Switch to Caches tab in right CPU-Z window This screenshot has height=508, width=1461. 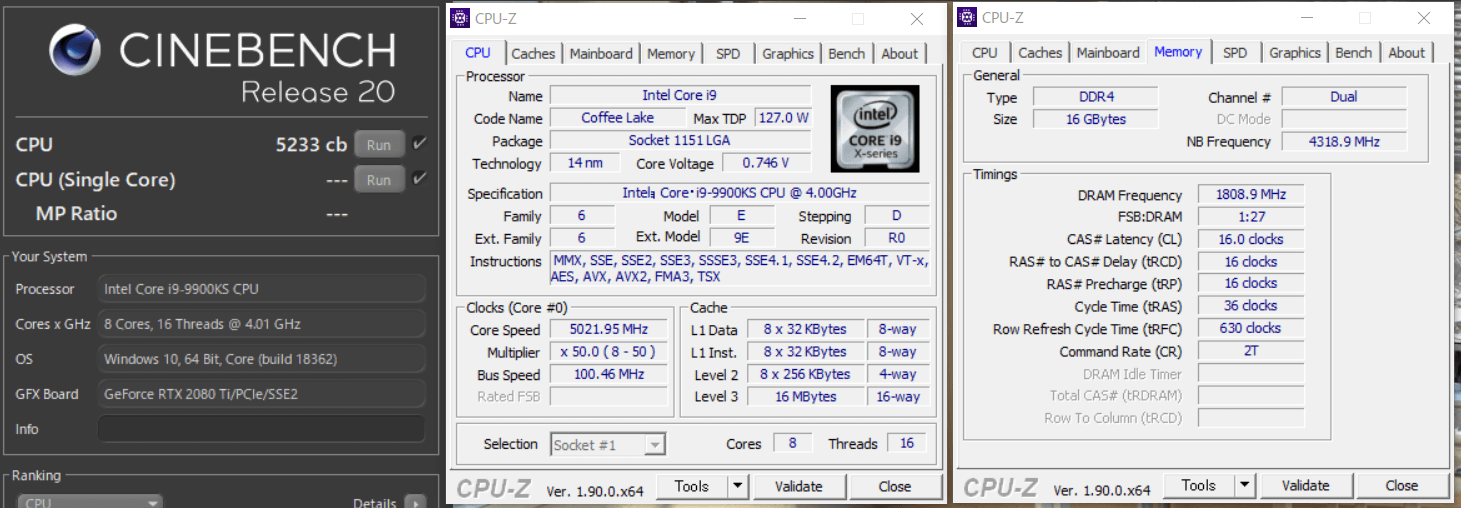click(1040, 53)
